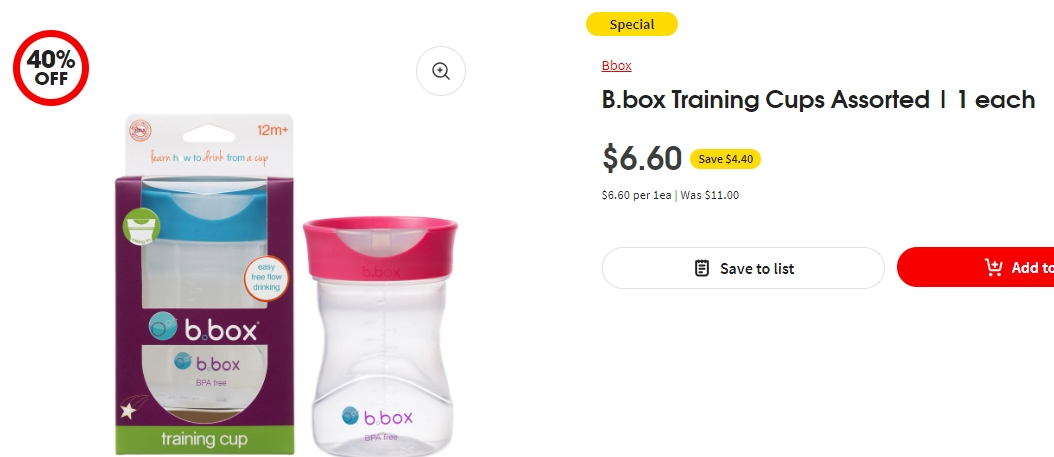Click the orange easy free flow drinking sticker
Image resolution: width=1054 pixels, height=457 pixels.
coord(266,278)
